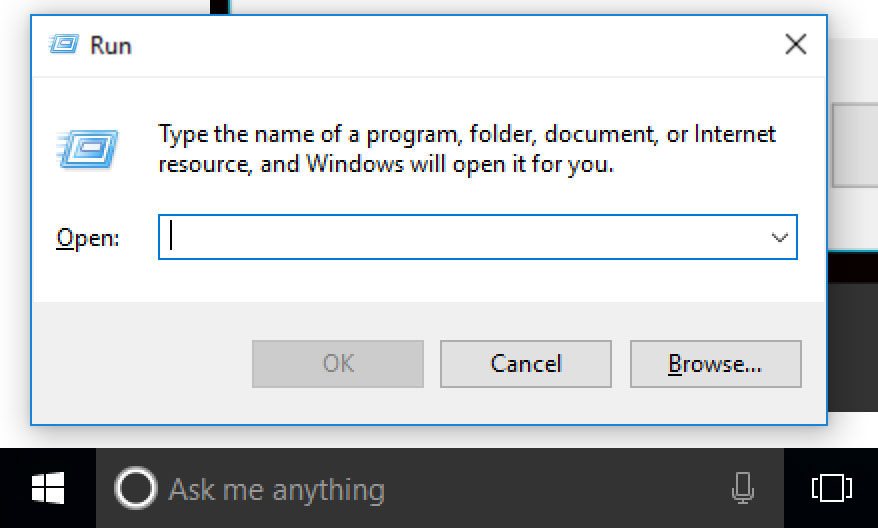Click the gray box behind the dialog's right edge
The width and height of the screenshot is (878, 528).
click(x=854, y=145)
